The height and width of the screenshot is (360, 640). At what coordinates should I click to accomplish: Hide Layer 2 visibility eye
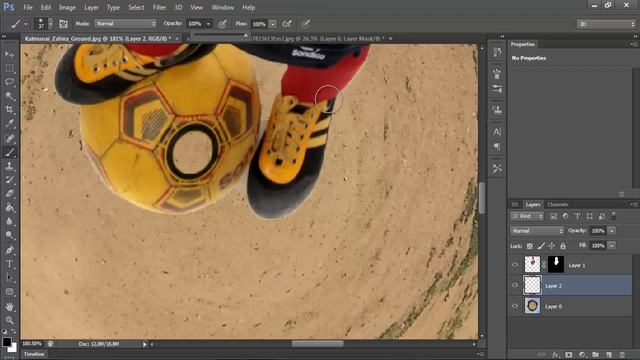515,285
